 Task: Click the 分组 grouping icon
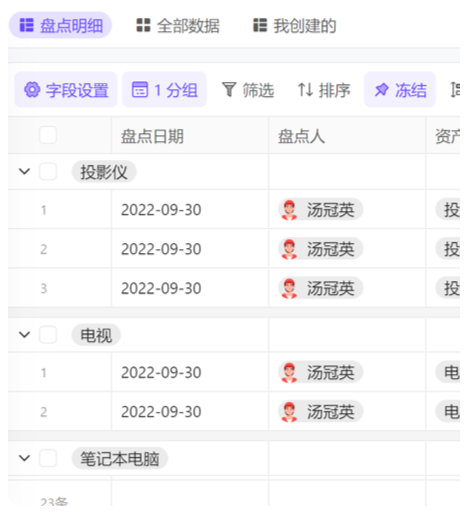[x=140, y=90]
